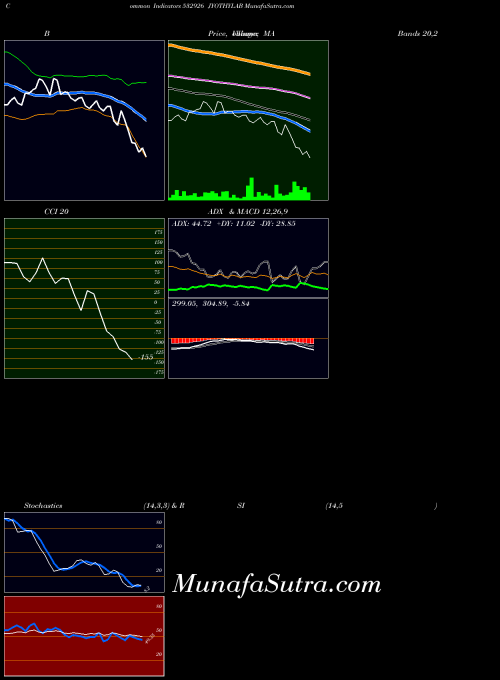Click the '299.05, 304.89, -5.84' MACD values

211,304
